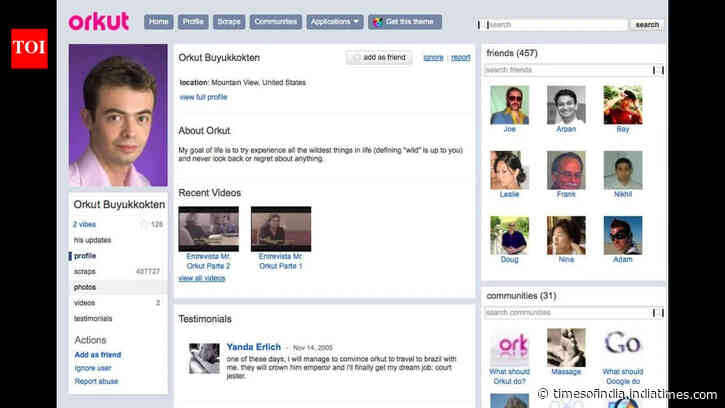The width and height of the screenshot is (725, 408).
Task: Click the ignore link near profile name
Action: point(433,58)
